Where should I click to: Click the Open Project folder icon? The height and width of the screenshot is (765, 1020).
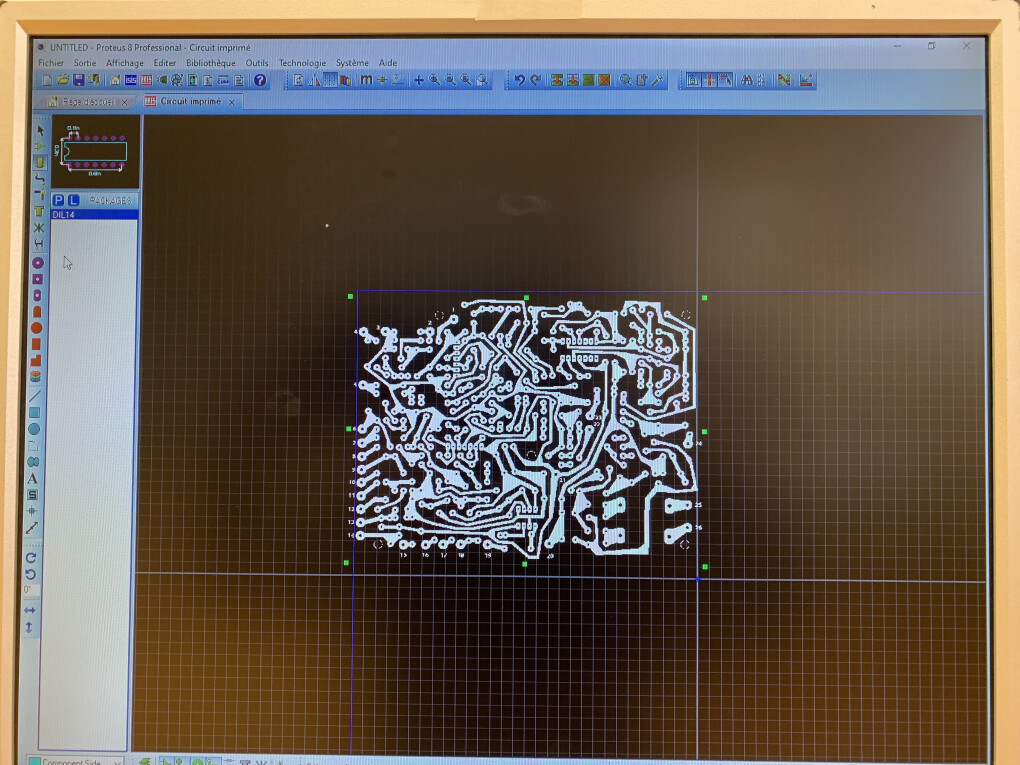click(x=63, y=80)
